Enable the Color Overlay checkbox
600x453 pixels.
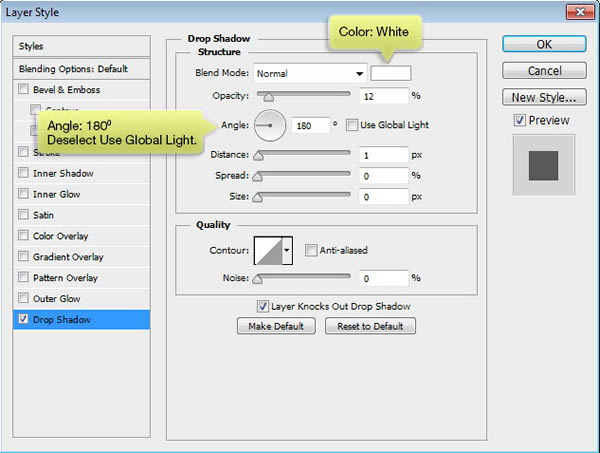pyautogui.click(x=23, y=235)
